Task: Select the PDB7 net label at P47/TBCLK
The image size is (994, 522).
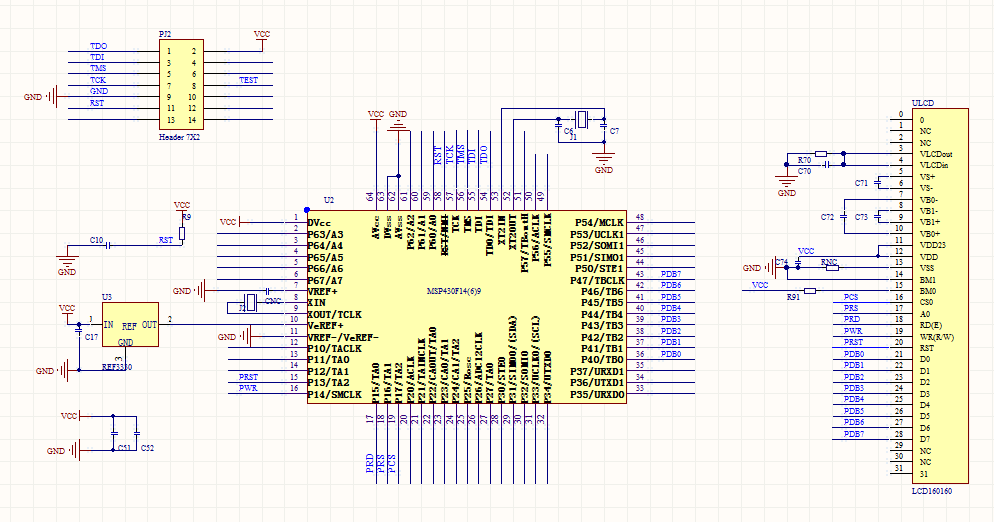Action: [x=671, y=274]
